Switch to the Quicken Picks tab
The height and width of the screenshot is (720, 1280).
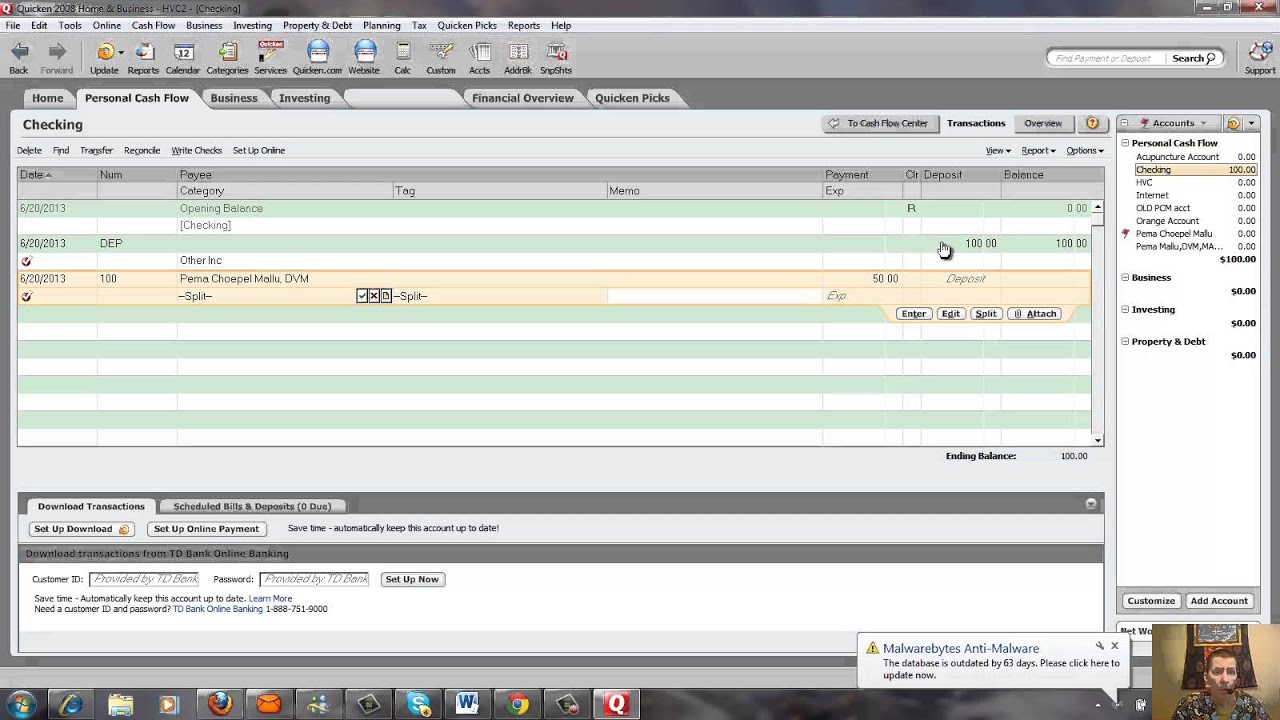(x=632, y=98)
